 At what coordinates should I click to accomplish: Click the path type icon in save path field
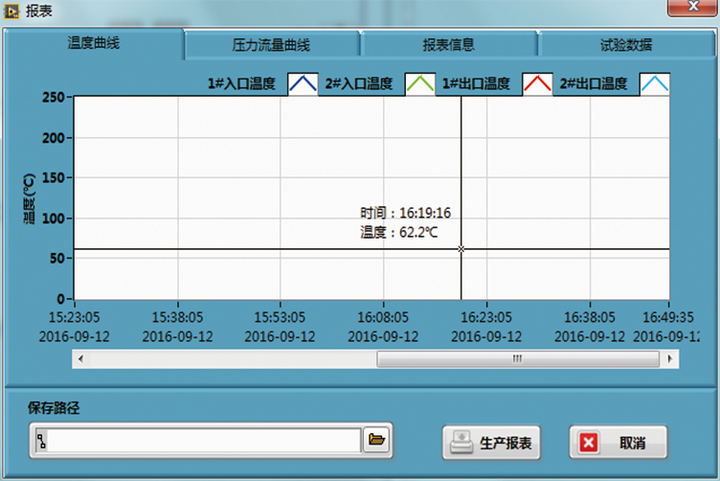tap(41, 441)
